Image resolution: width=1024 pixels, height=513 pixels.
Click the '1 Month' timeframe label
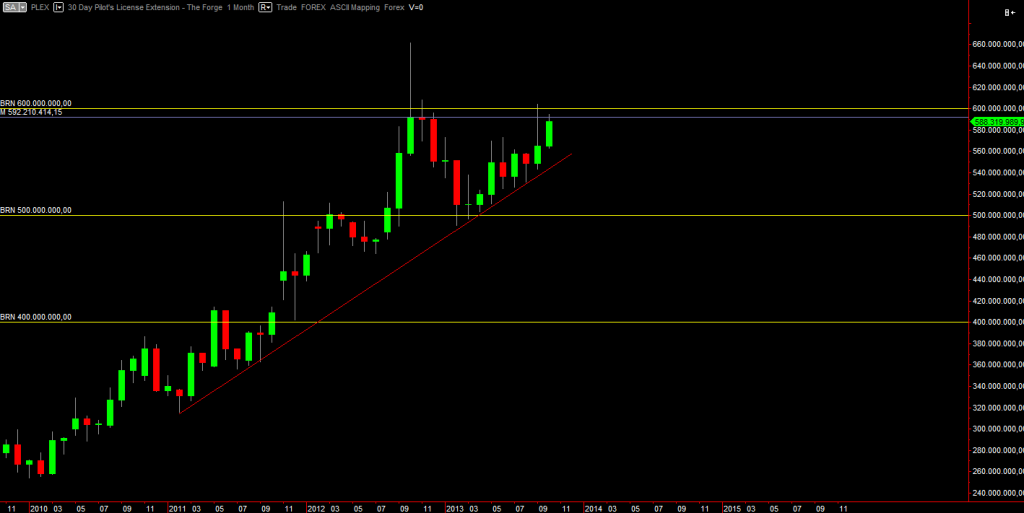pos(241,7)
